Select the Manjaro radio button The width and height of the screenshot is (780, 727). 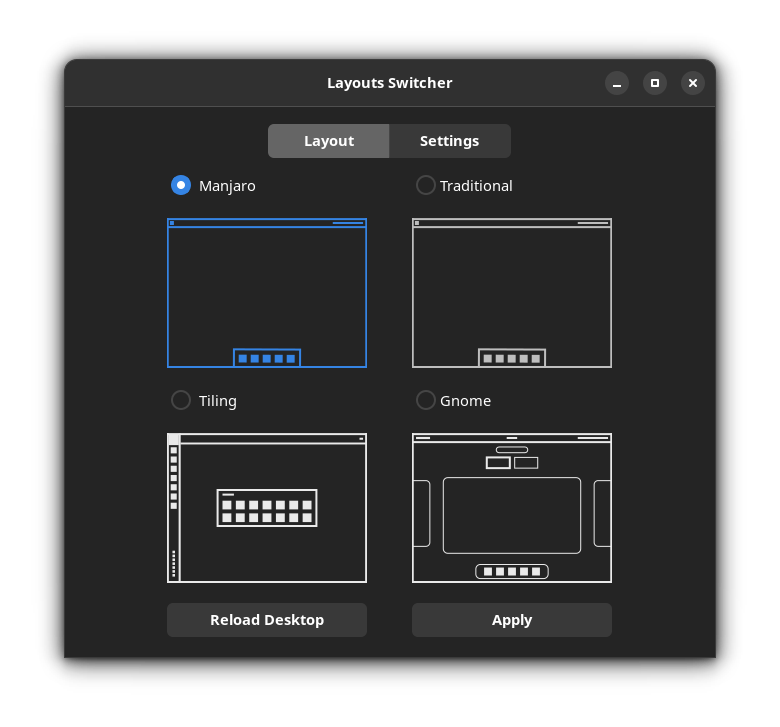point(181,185)
